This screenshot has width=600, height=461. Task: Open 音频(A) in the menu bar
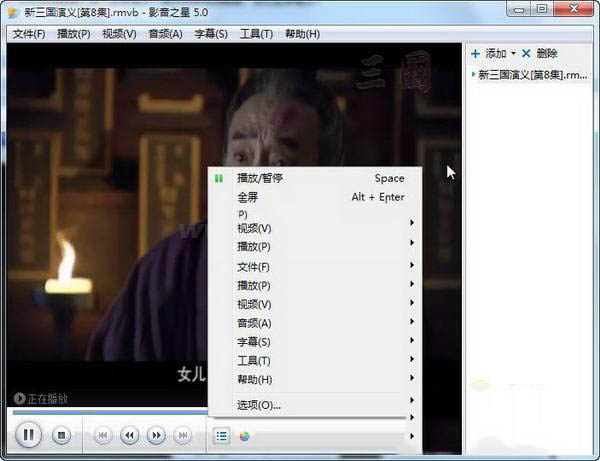click(165, 34)
